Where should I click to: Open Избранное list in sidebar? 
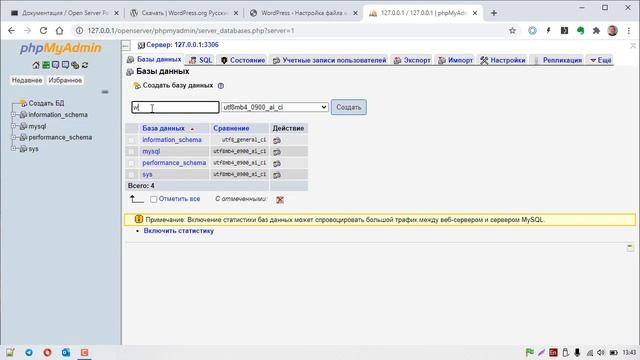(x=65, y=80)
